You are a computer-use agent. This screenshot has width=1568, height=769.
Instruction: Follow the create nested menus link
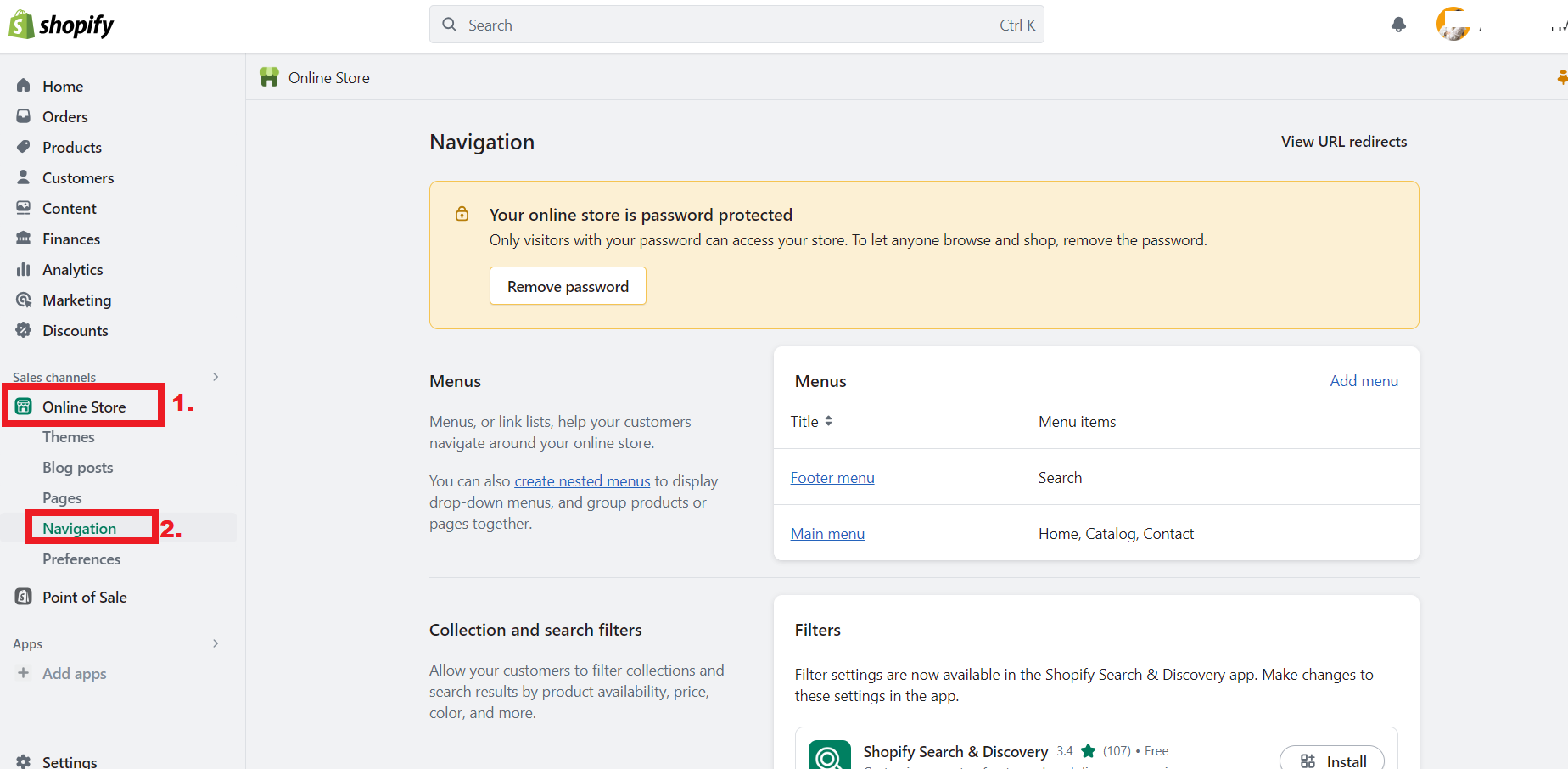(x=582, y=481)
